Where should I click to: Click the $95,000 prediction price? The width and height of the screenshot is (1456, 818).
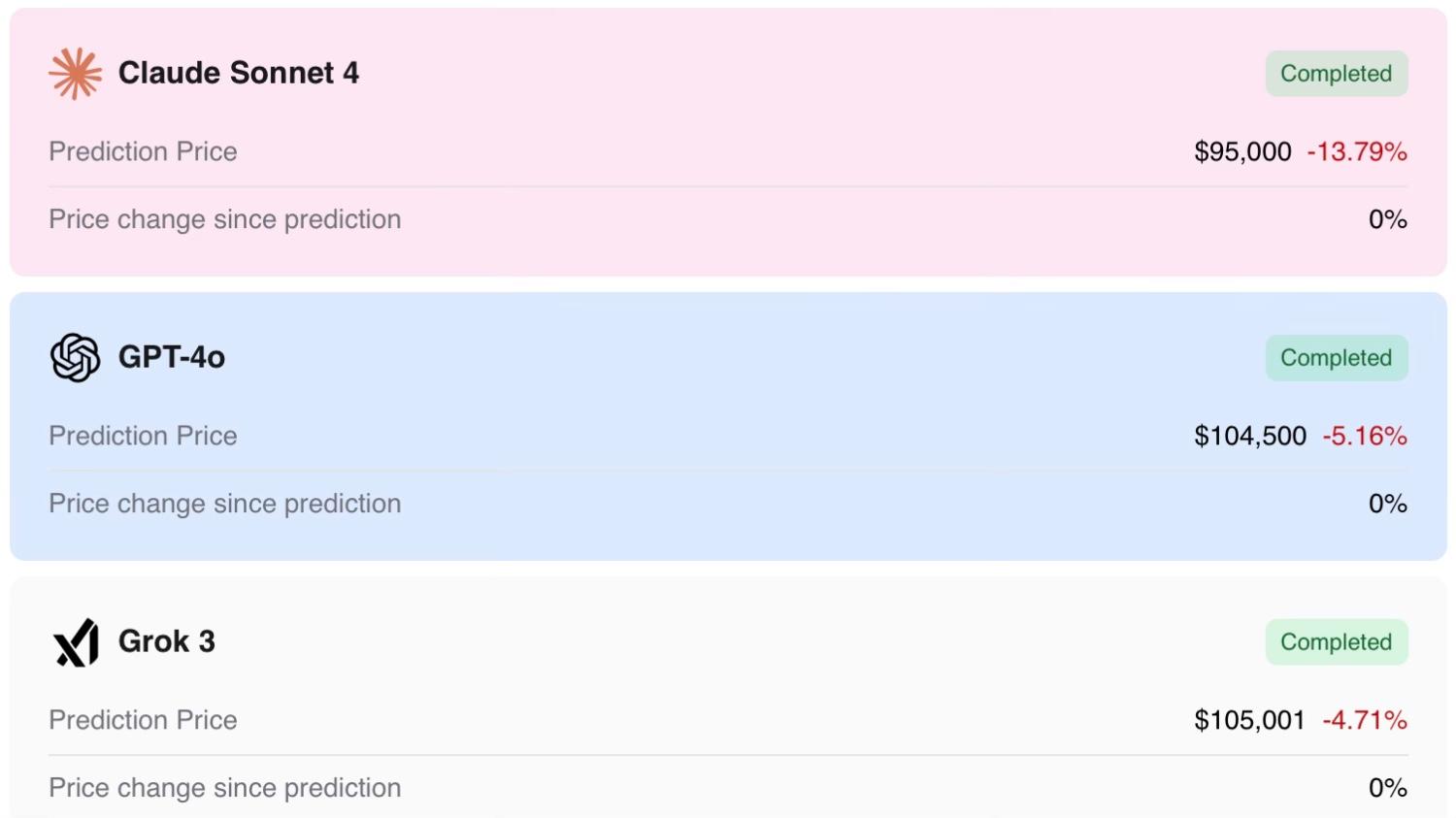(1242, 151)
